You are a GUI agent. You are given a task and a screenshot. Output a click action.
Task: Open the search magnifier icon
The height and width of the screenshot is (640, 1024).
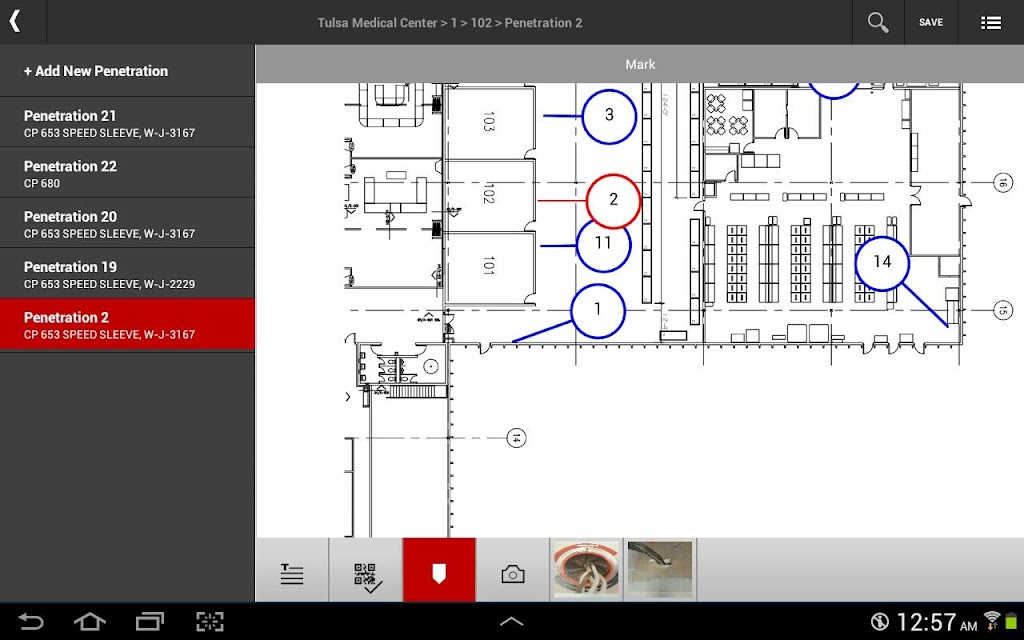(878, 22)
